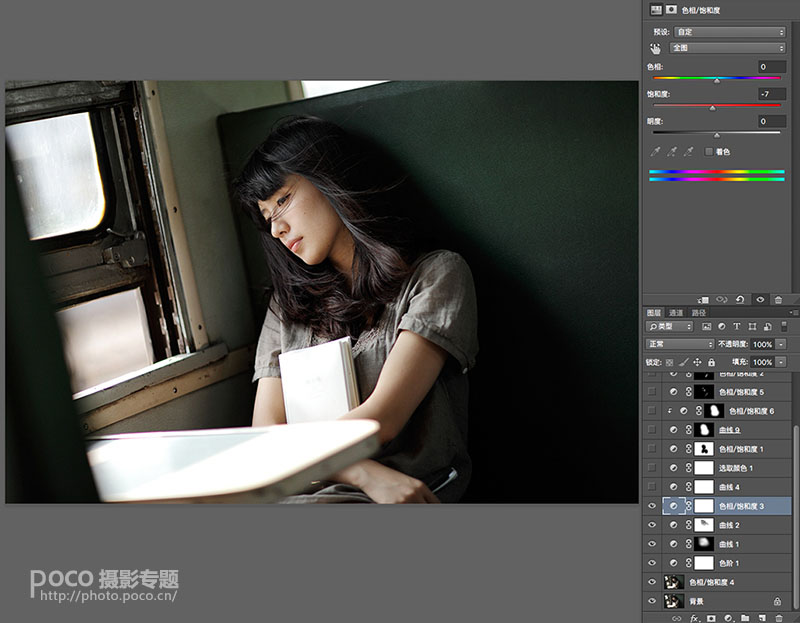Viewport: 800px width, 623px height.
Task: Open the Layers panel flyout menu
Action: pos(793,313)
